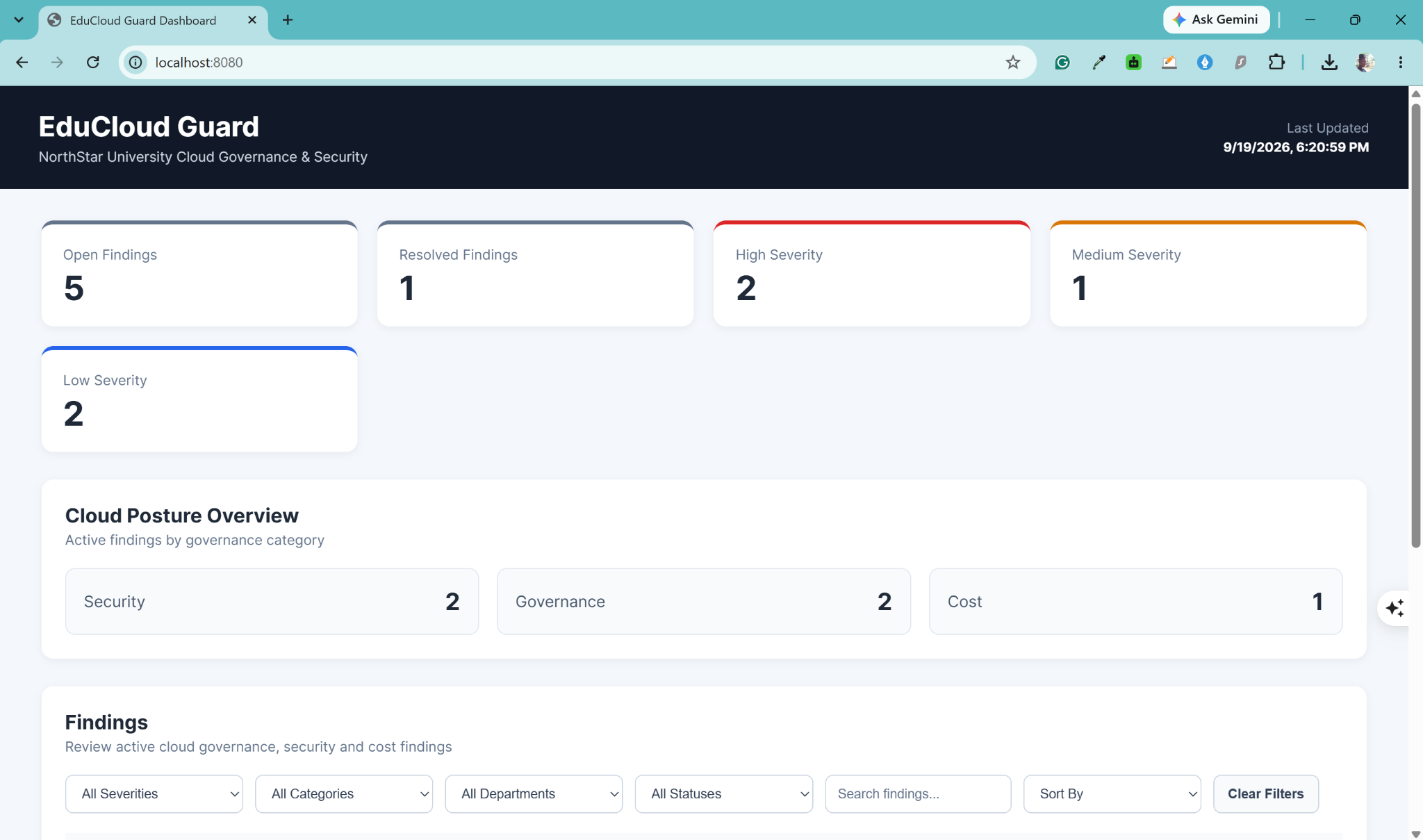This screenshot has width=1423, height=840.
Task: Click the EduCloud Guard title
Action: [149, 126]
